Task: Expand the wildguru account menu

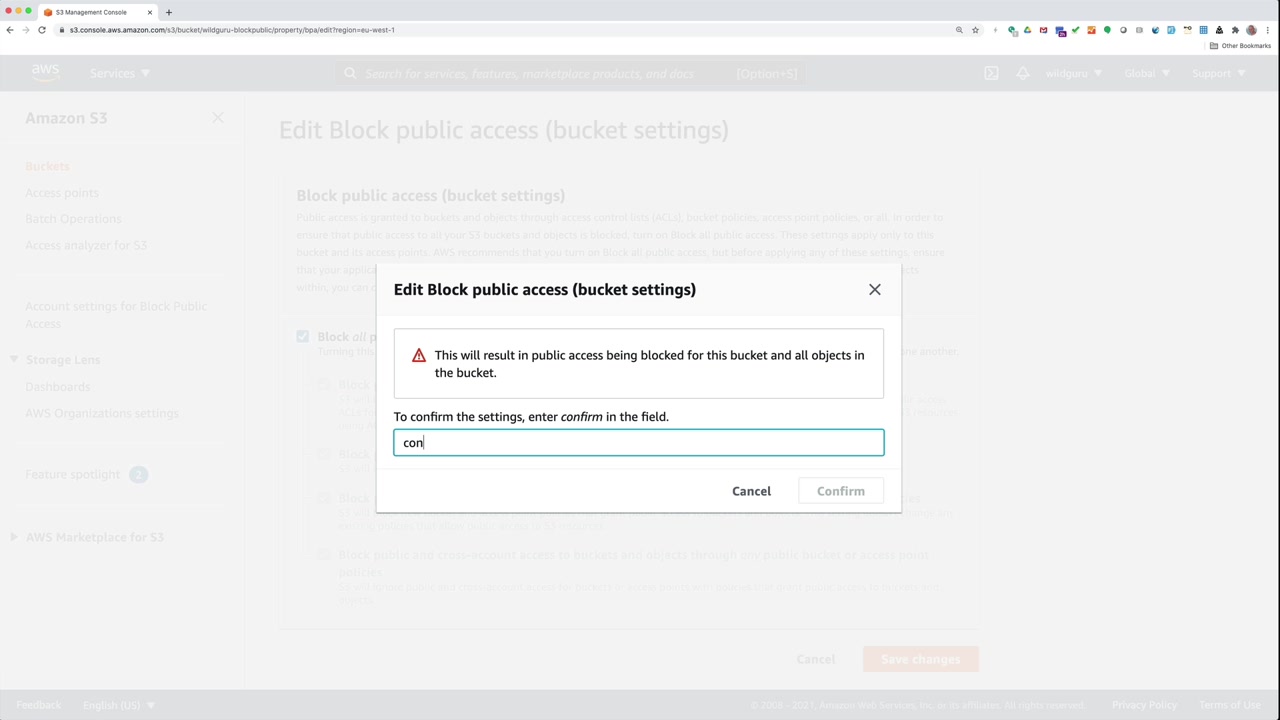Action: click(1074, 73)
